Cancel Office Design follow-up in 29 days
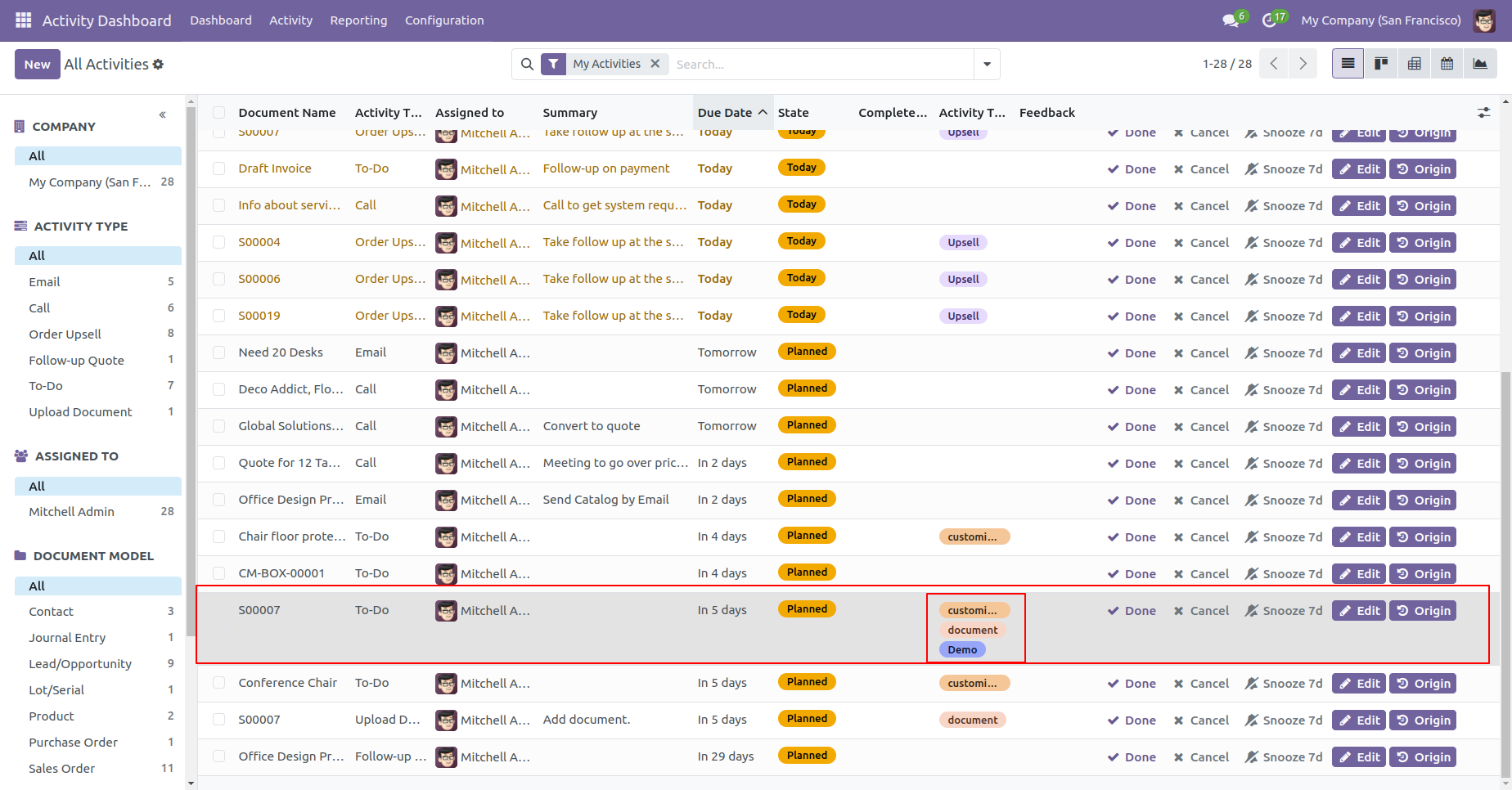The height and width of the screenshot is (790, 1512). 1201,757
